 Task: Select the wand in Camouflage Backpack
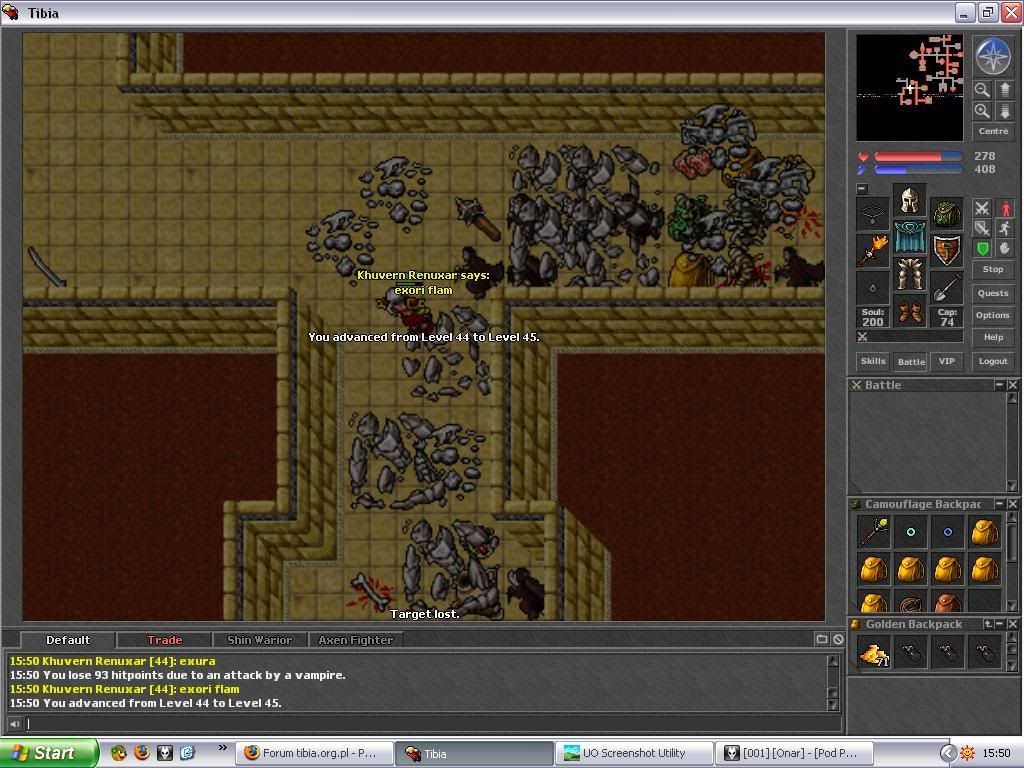[873, 532]
